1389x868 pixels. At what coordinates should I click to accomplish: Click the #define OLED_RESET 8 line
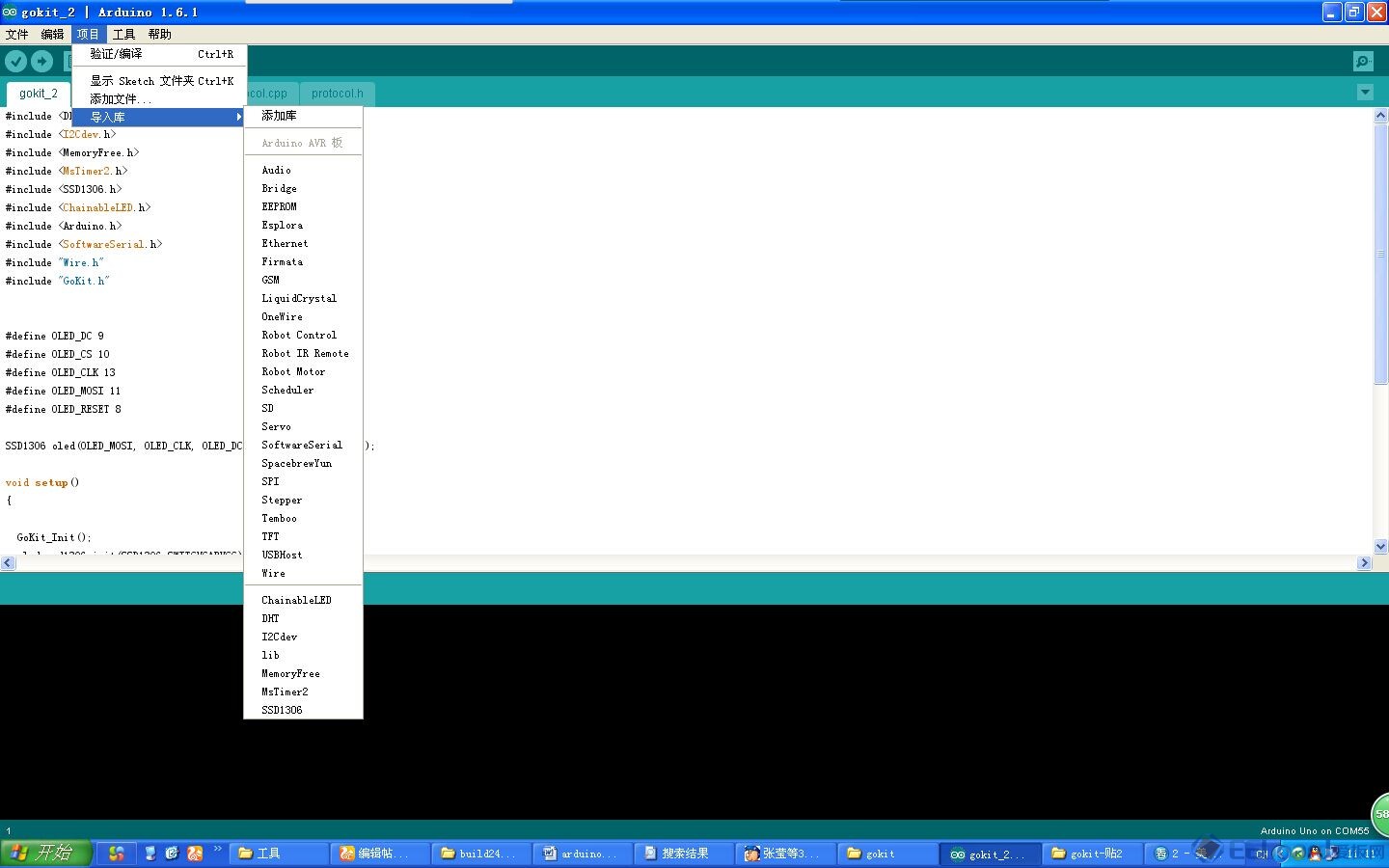point(64,409)
